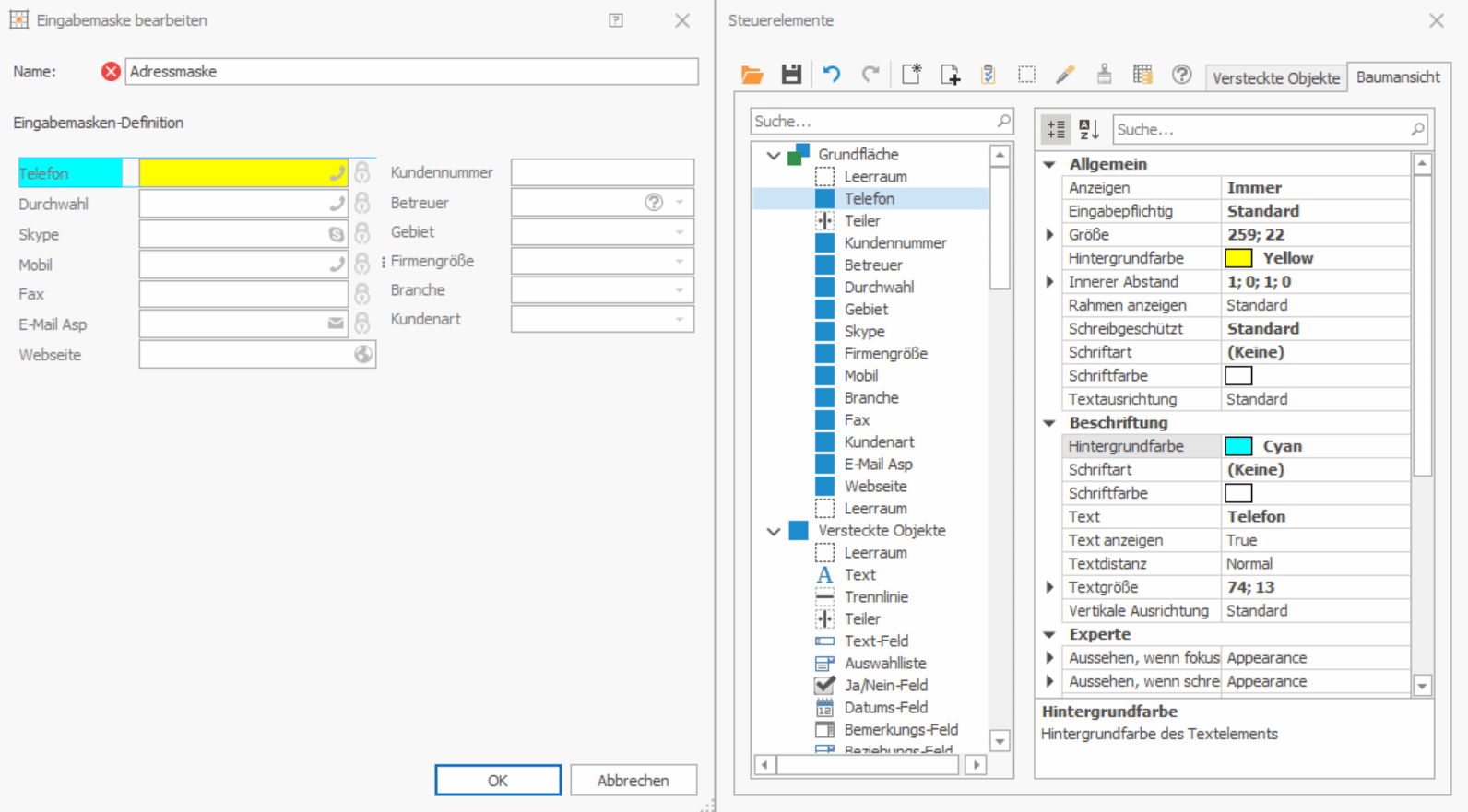Screen dimensions: 1468x812
Task: Expand the Größe property row
Action: click(x=1049, y=235)
